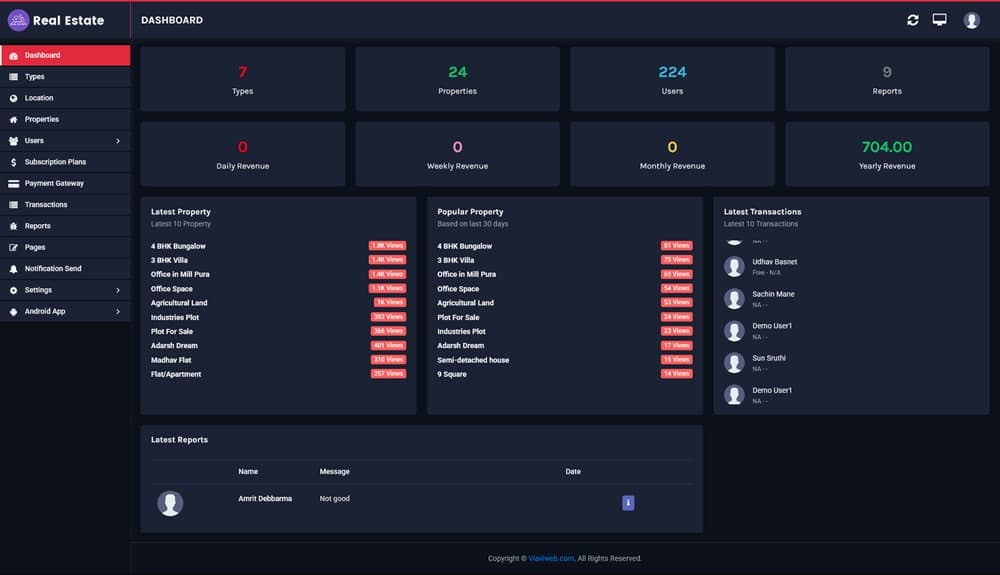Click the Types list icon in sidebar
1000x575 pixels.
(x=13, y=77)
